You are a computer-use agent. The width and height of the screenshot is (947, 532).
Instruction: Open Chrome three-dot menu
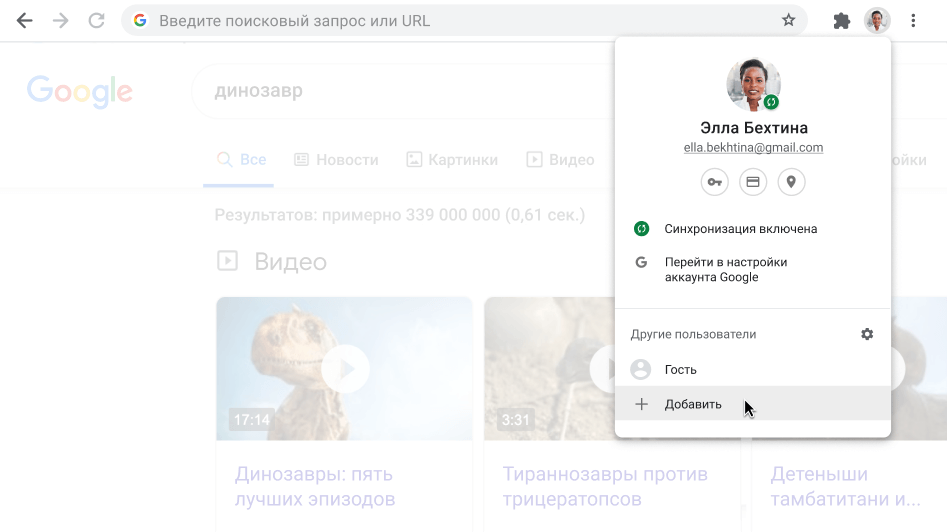[x=913, y=20]
